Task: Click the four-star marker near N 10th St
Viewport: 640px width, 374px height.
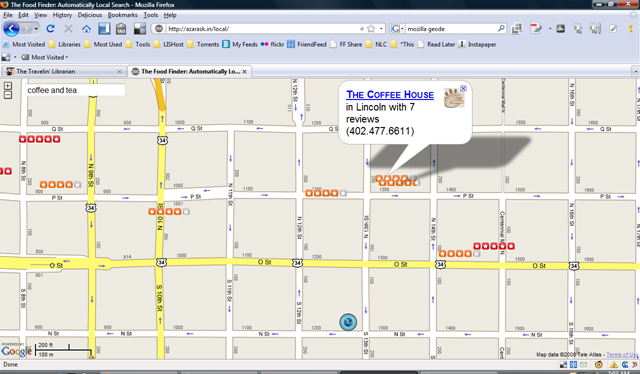Action: tap(169, 211)
